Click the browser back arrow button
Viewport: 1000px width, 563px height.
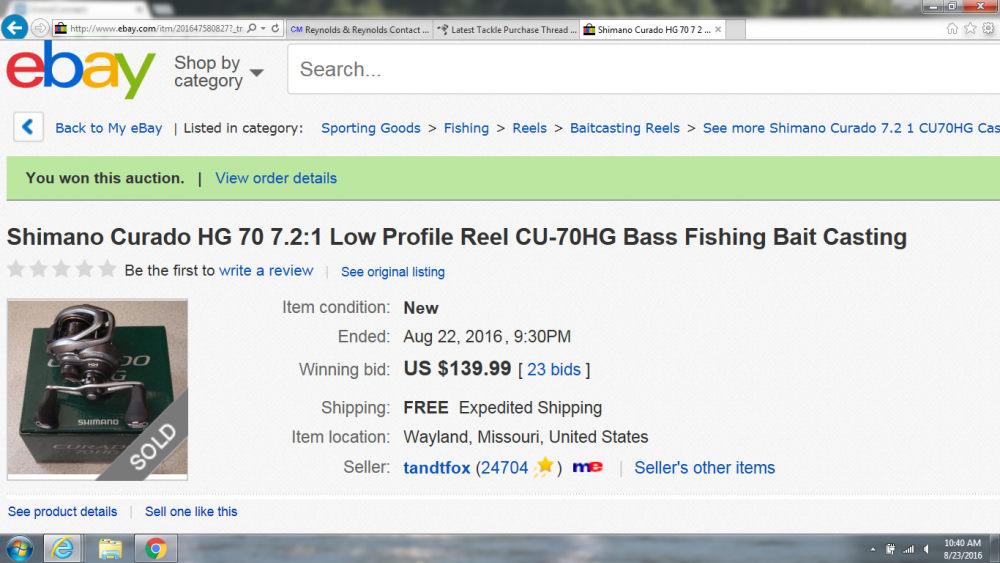pyautogui.click(x=14, y=28)
